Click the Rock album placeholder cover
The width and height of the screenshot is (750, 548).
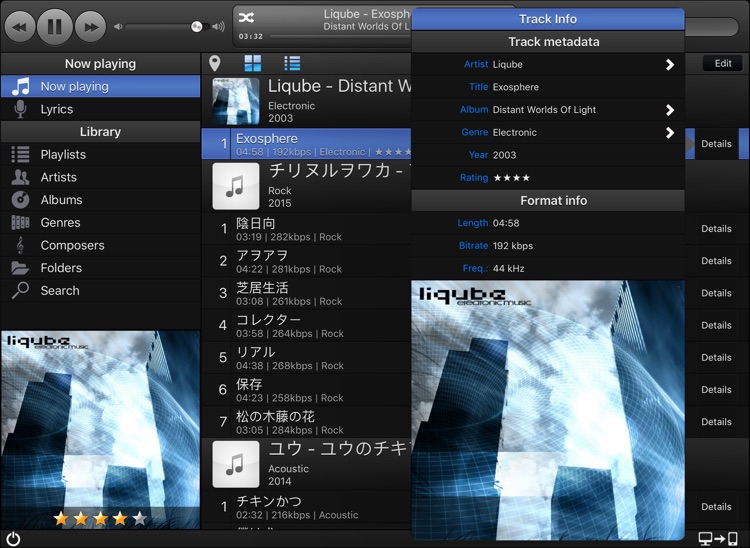[236, 186]
